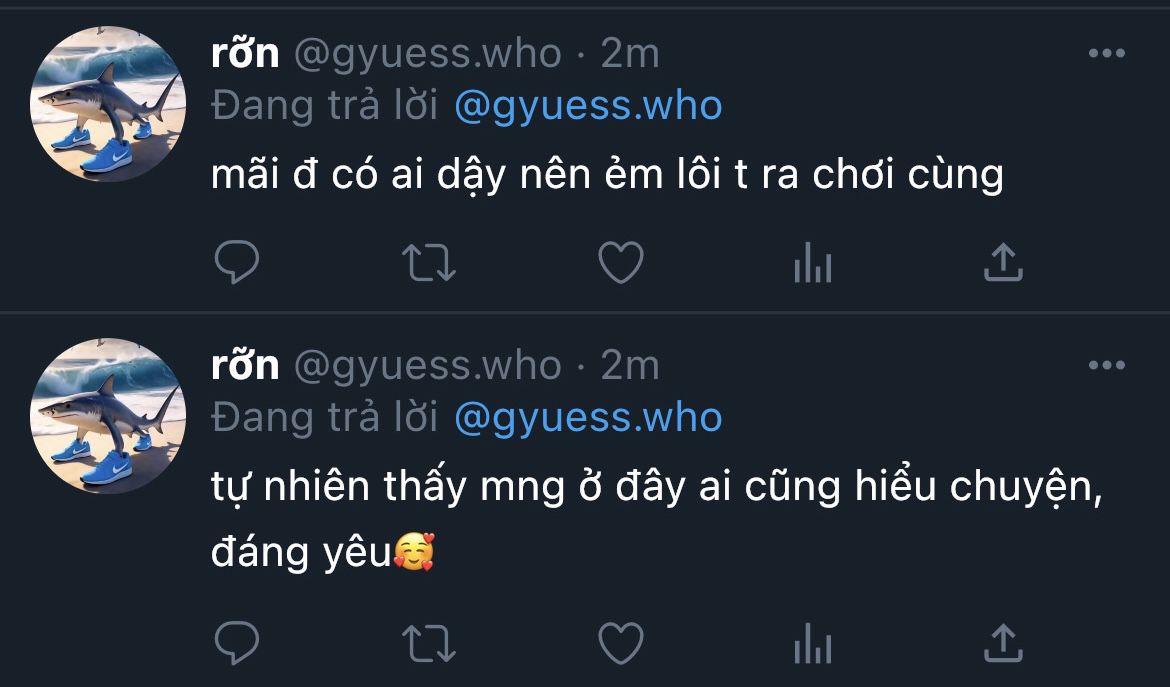The image size is (1170, 687).
Task: Share the "mãi đ có ai dậy" tweet
Action: [x=1003, y=263]
